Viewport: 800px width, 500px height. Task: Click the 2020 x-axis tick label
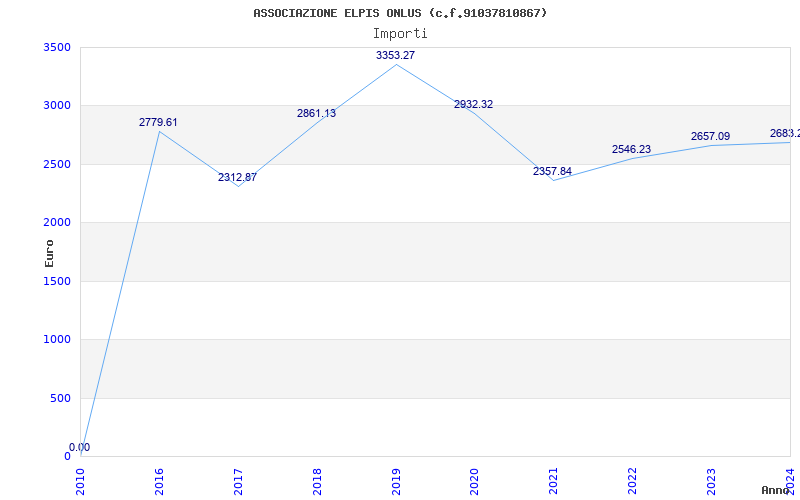474,481
